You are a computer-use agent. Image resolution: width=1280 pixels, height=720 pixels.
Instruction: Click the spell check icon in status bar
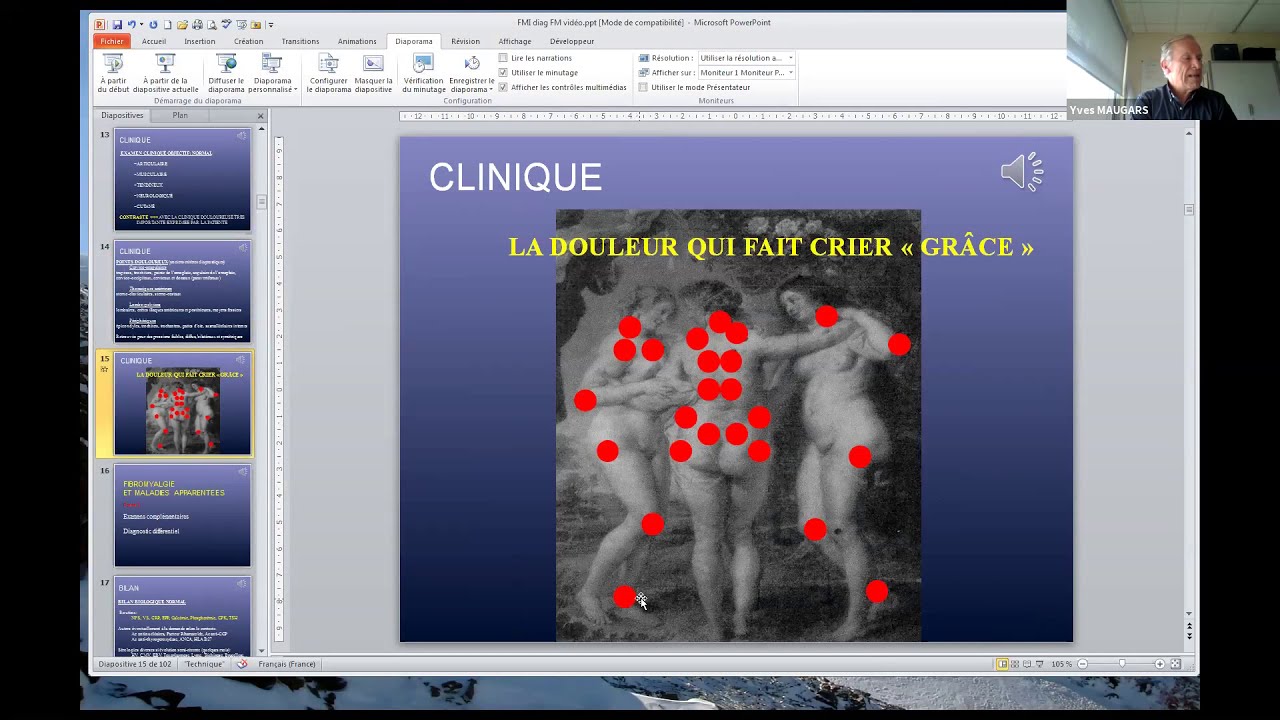[241, 664]
